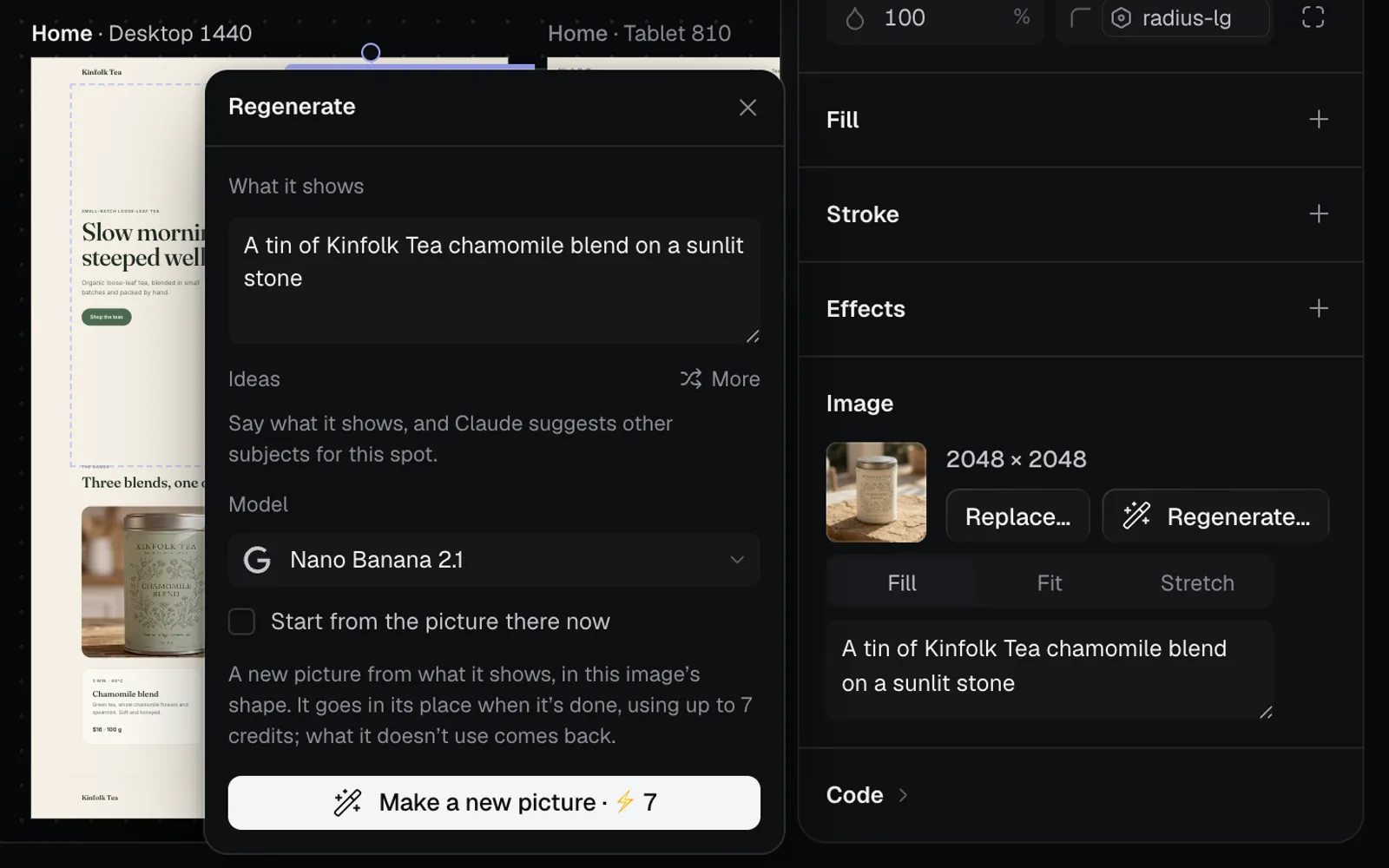Click the Three blends heading on canvas
This screenshot has width=1389, height=868.
tap(143, 483)
